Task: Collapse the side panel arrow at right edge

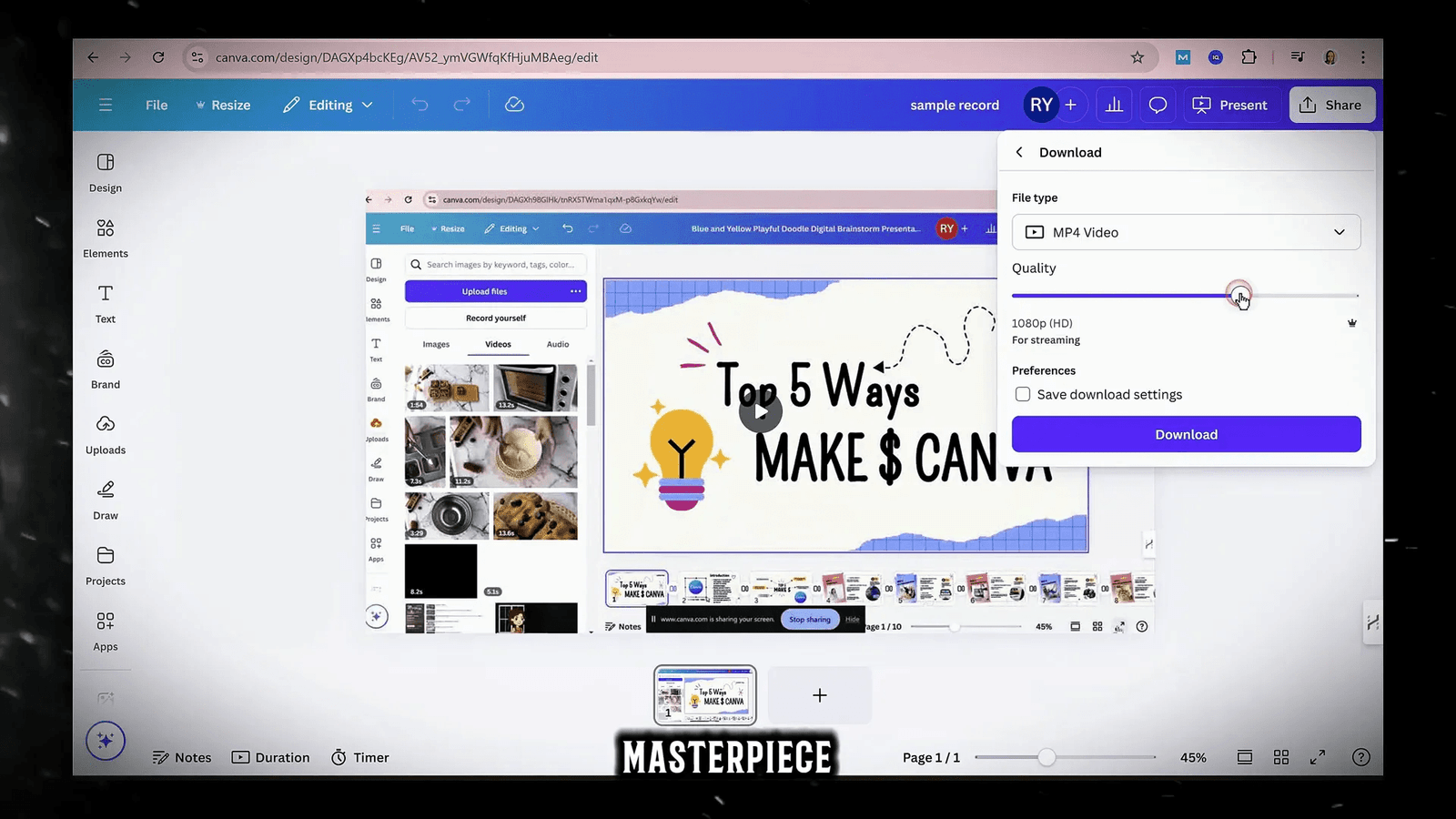Action: [x=1372, y=622]
